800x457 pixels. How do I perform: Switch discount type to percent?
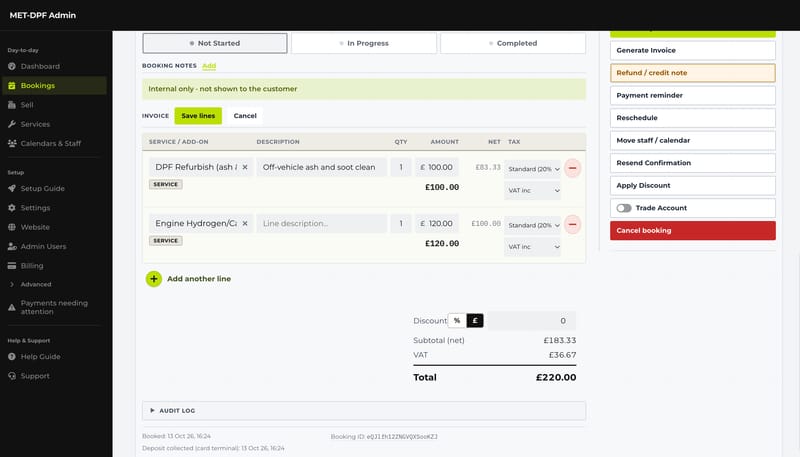[457, 321]
